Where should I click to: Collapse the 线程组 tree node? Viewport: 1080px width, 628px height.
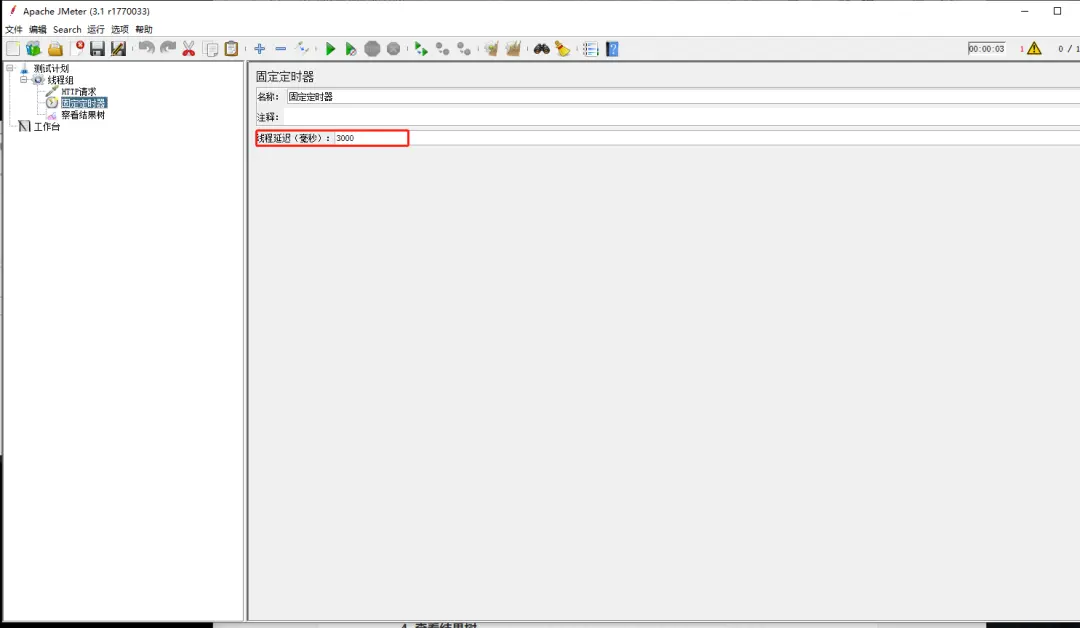click(x=24, y=80)
